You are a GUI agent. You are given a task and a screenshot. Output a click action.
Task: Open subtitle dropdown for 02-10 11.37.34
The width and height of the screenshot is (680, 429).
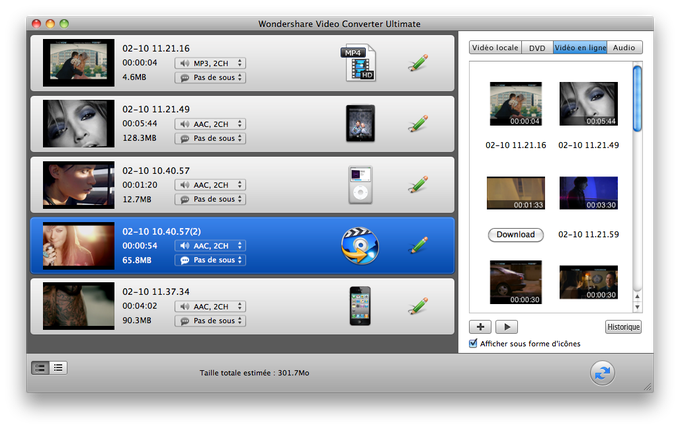[210, 321]
